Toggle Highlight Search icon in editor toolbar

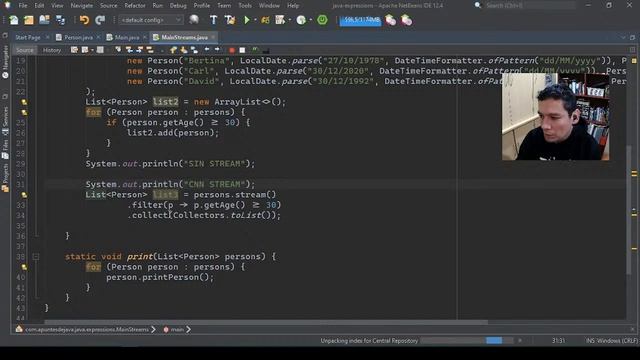(x=150, y=50)
